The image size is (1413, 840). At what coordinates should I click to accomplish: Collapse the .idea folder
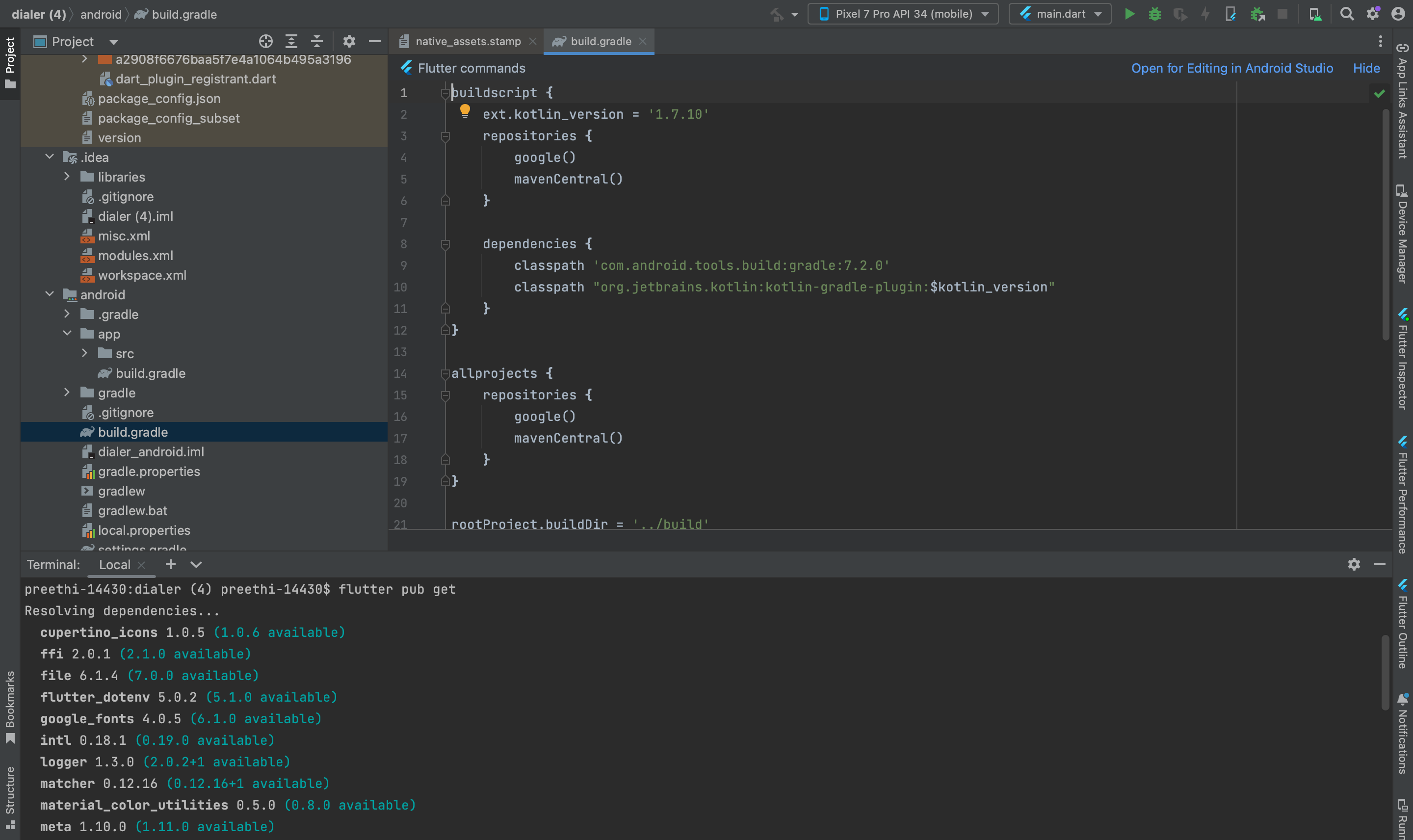point(49,157)
